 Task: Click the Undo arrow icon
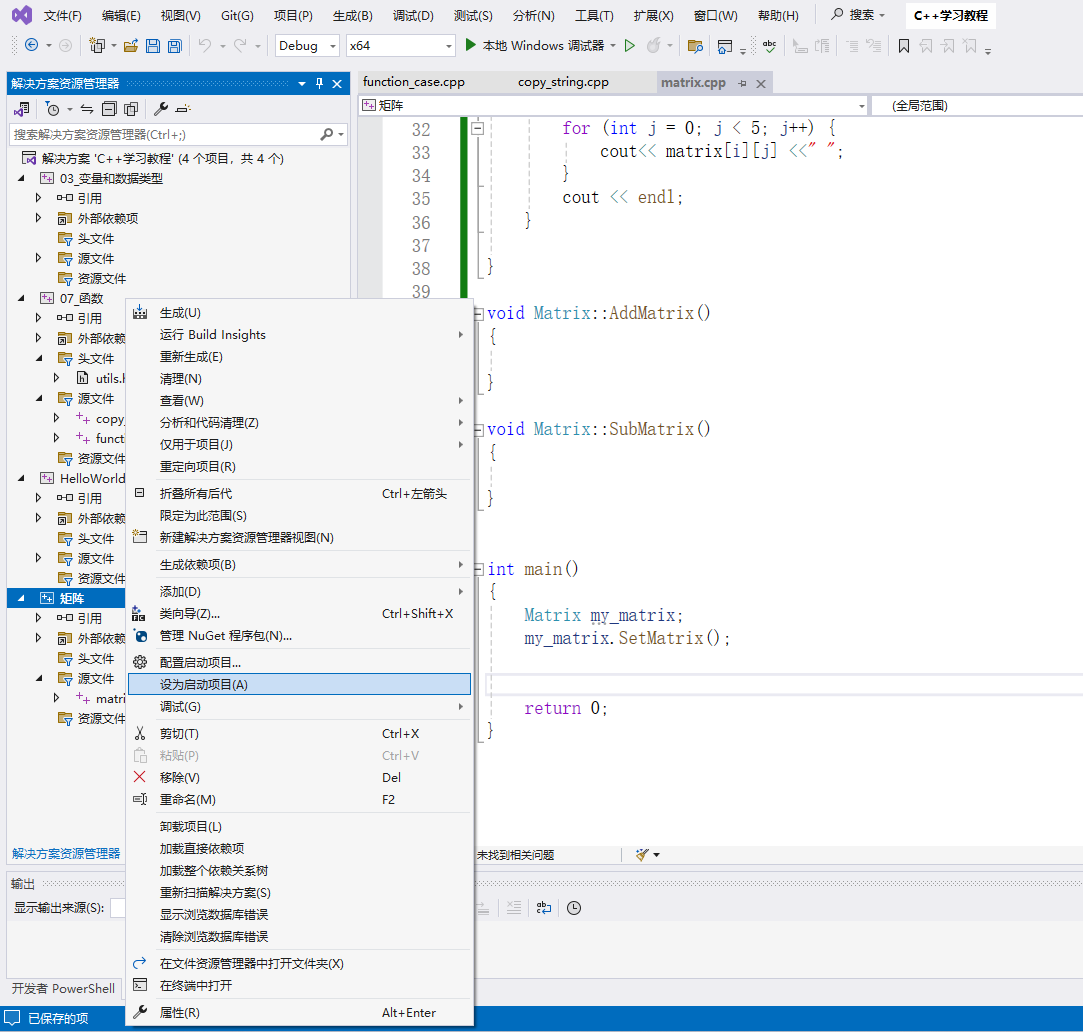(x=204, y=46)
